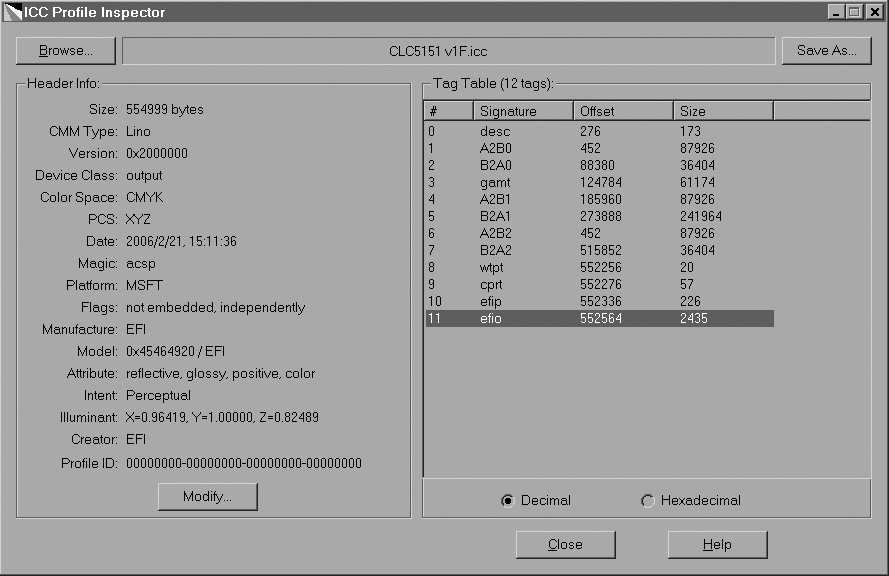The height and width of the screenshot is (576, 889).
Task: Click the Flags value not embedded, independently
Action: pyautogui.click(x=215, y=308)
